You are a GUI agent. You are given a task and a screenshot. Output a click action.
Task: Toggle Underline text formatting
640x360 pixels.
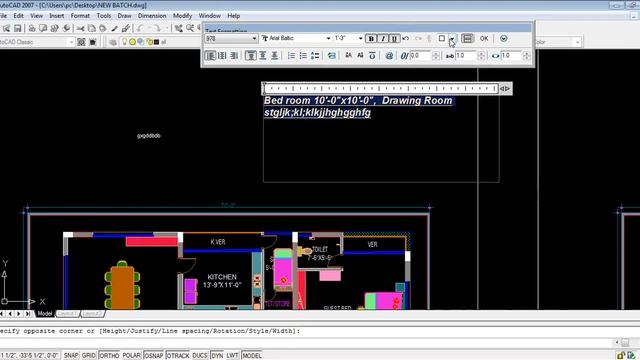(x=394, y=39)
